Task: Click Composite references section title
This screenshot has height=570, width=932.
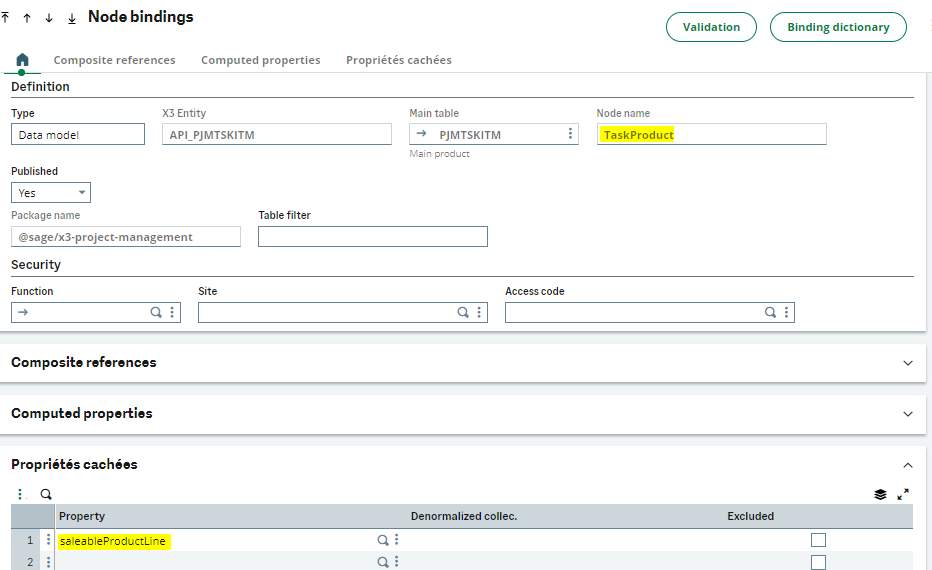Action: click(84, 362)
